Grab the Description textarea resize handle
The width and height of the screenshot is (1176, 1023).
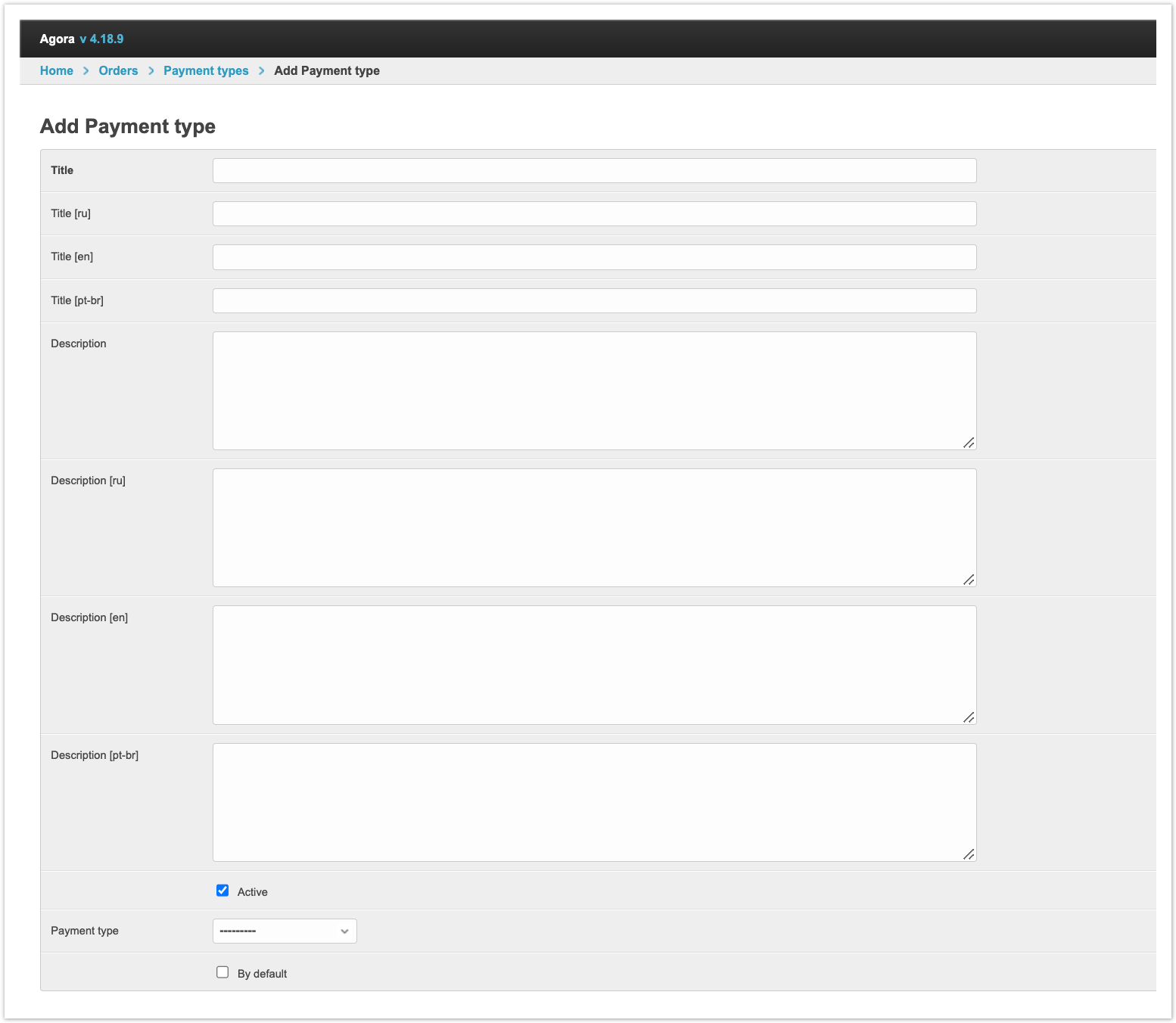[x=969, y=443]
